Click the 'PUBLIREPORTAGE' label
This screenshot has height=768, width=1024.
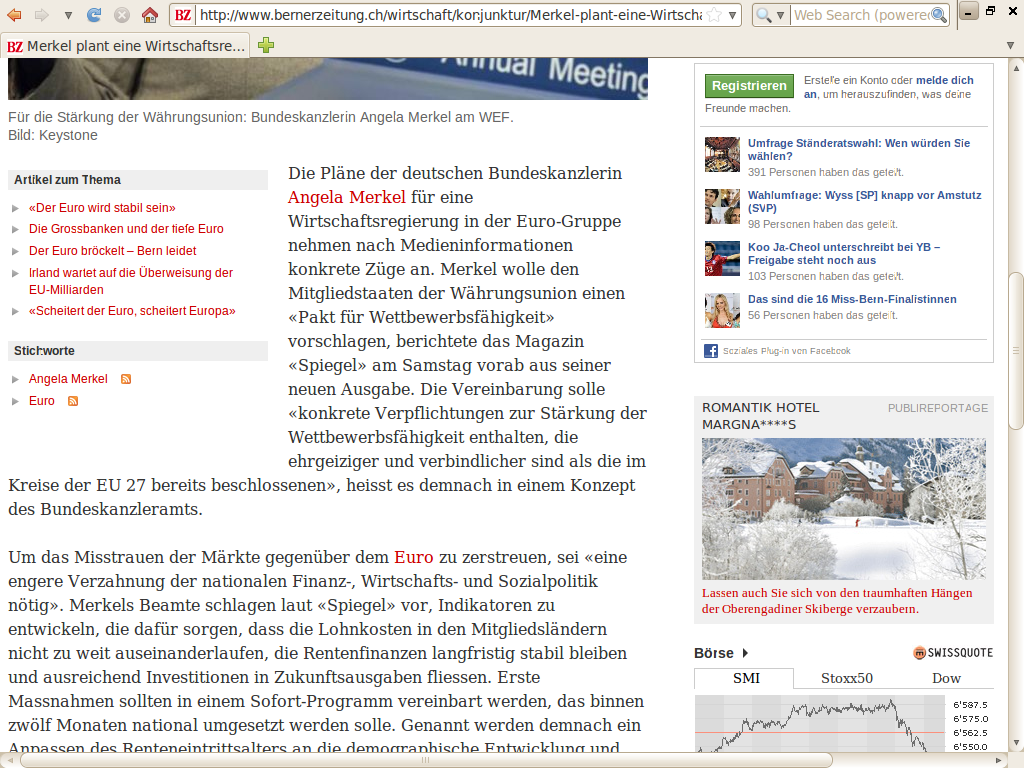[x=938, y=408]
